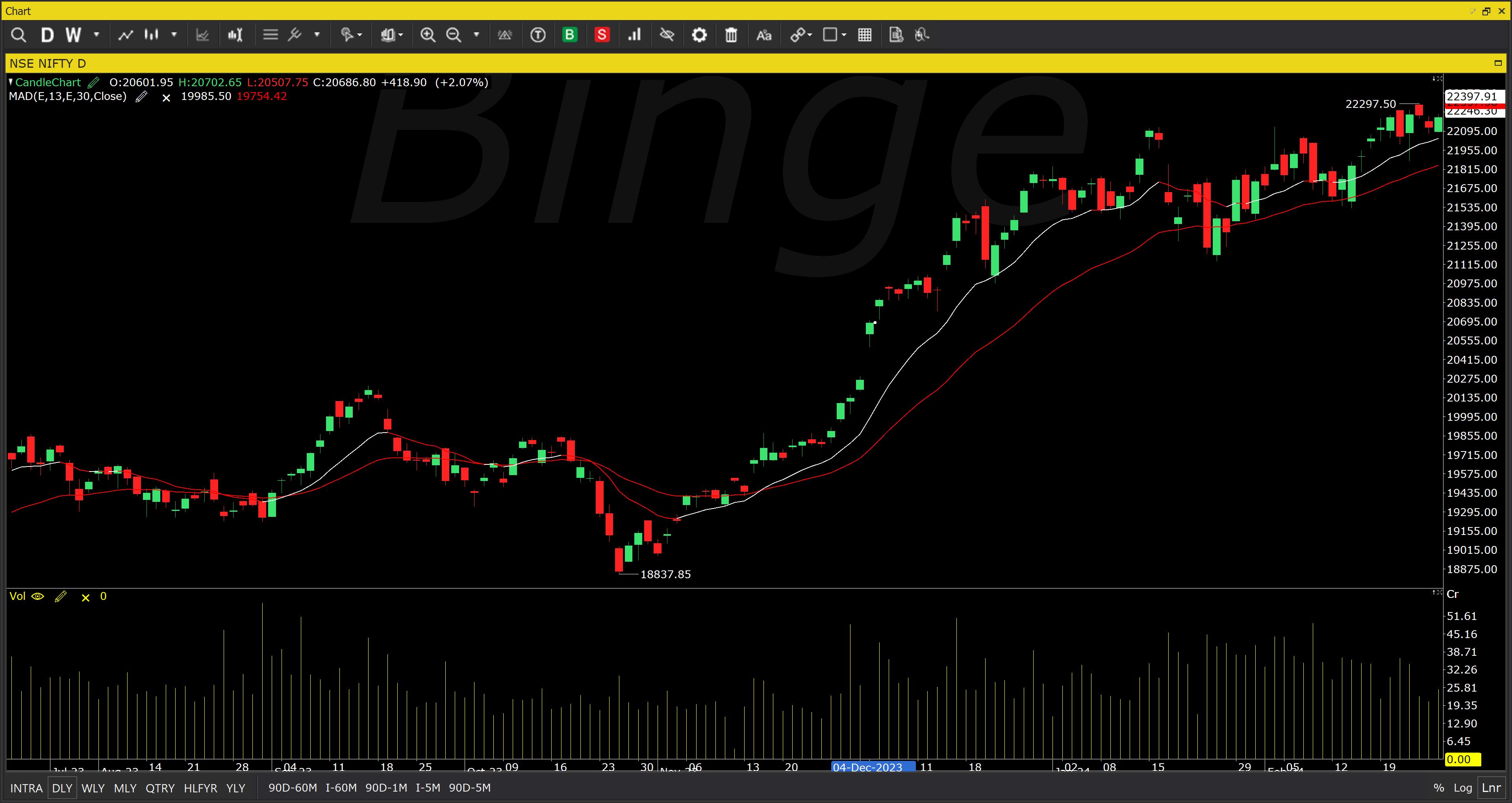Switch the scale to Log mode
This screenshot has width=1512, height=803.
[x=1463, y=788]
